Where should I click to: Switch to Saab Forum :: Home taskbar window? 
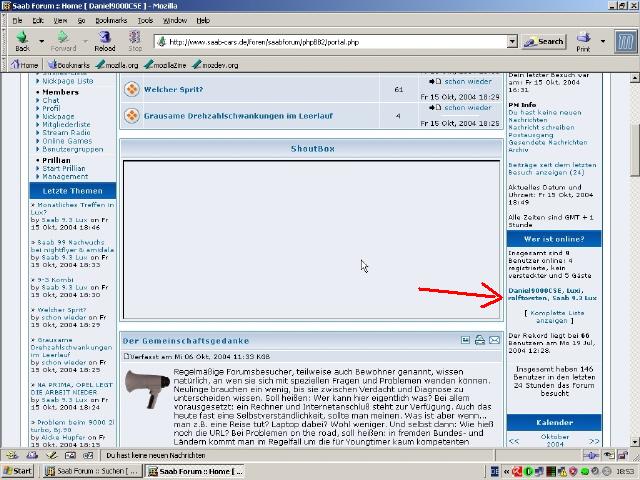(x=195, y=471)
